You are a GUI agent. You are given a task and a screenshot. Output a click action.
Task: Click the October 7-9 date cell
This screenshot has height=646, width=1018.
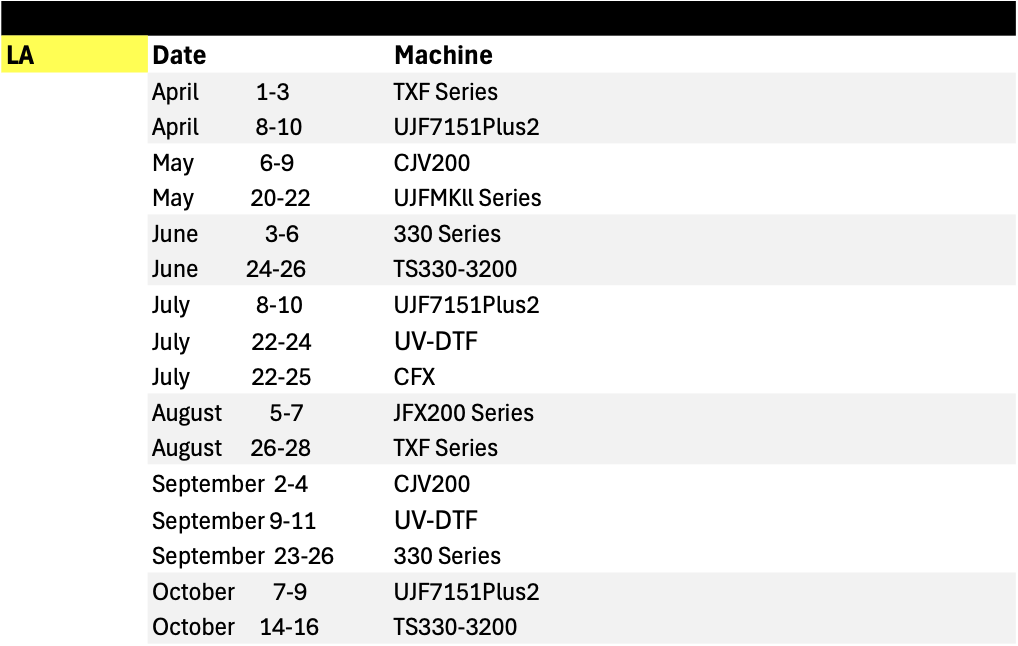(230, 591)
